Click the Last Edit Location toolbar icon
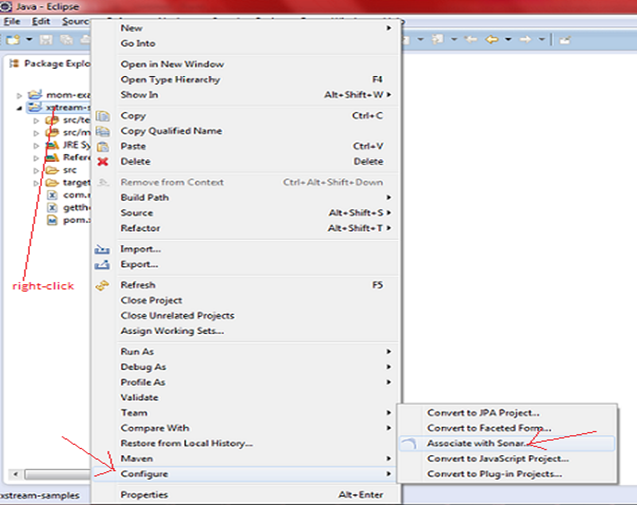Viewport: 637px width, 505px height. (x=565, y=40)
